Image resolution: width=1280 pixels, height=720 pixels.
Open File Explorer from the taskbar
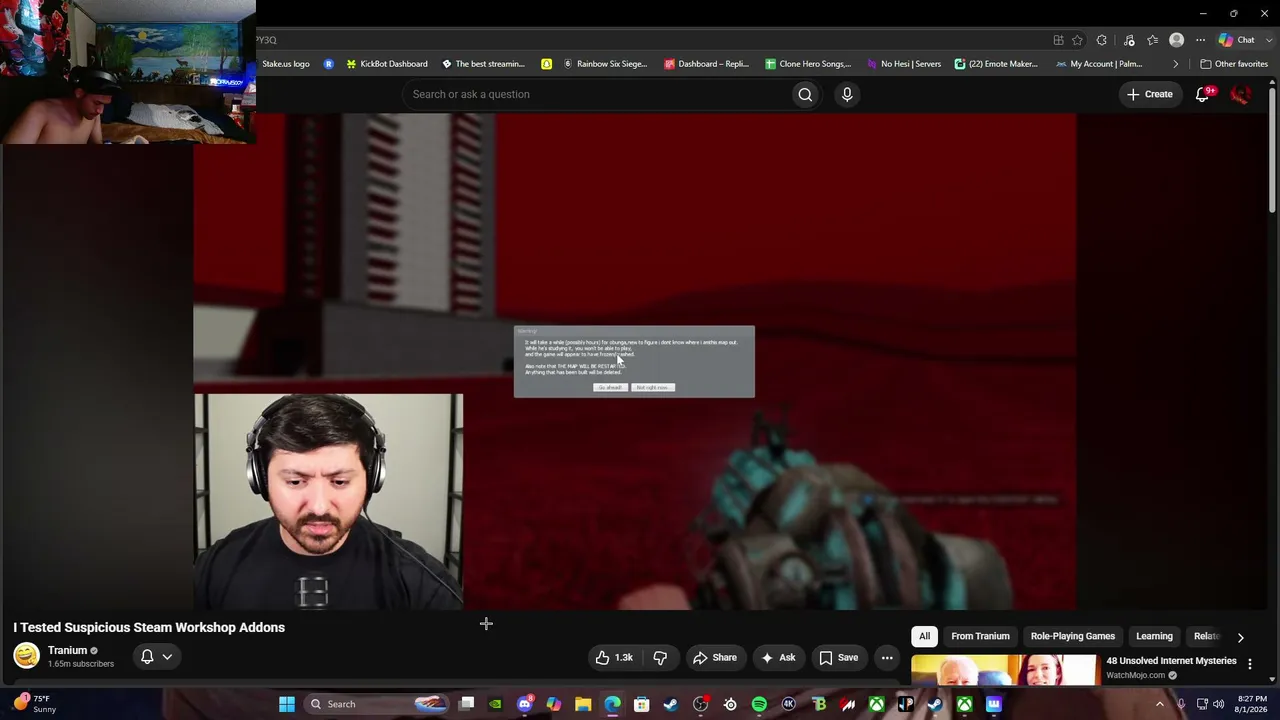click(583, 704)
